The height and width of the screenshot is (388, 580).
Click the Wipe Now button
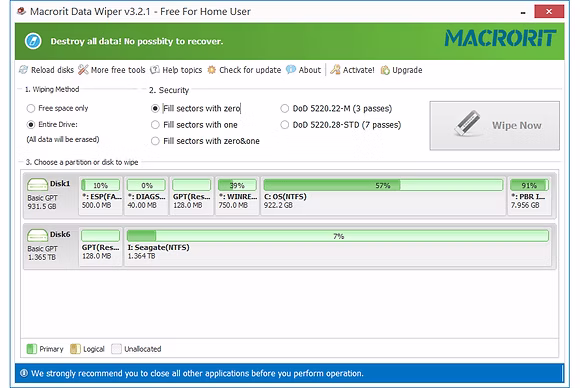[x=495, y=126]
